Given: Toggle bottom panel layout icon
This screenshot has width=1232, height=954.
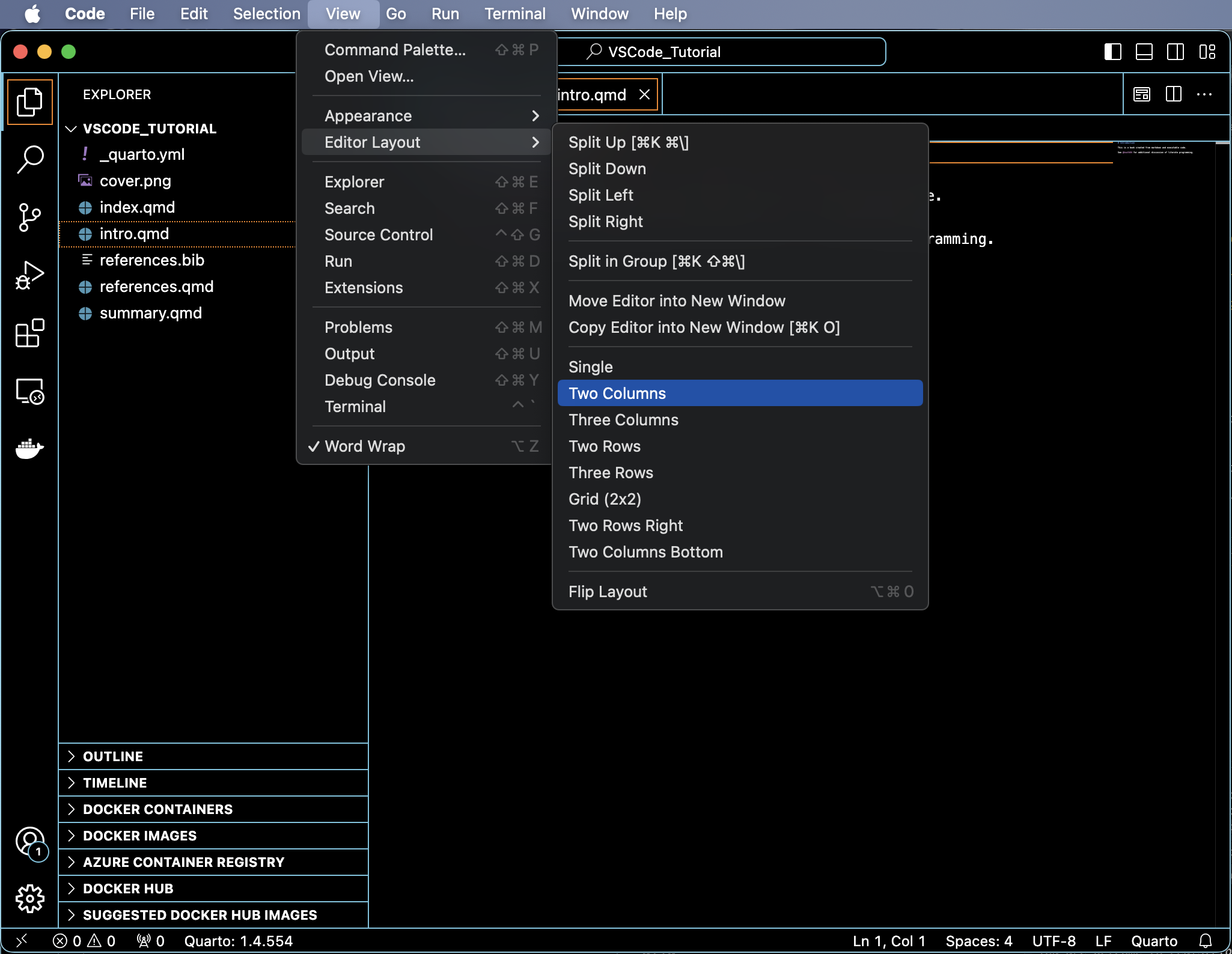Looking at the screenshot, I should tap(1144, 52).
